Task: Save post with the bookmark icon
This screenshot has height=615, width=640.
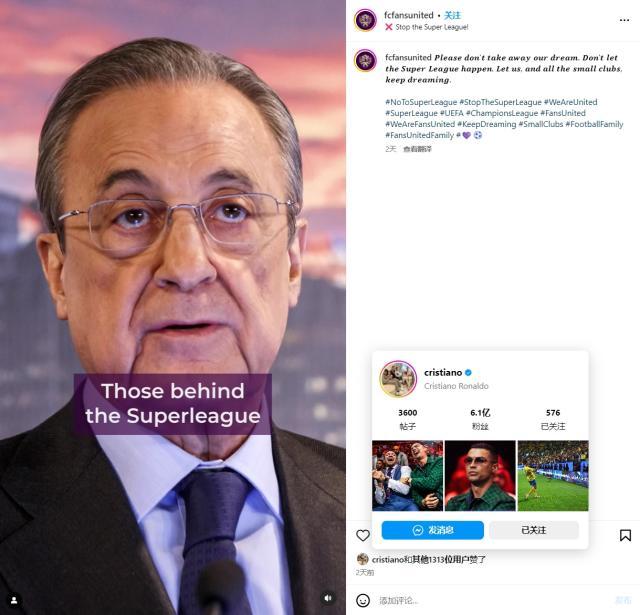Action: click(x=625, y=536)
